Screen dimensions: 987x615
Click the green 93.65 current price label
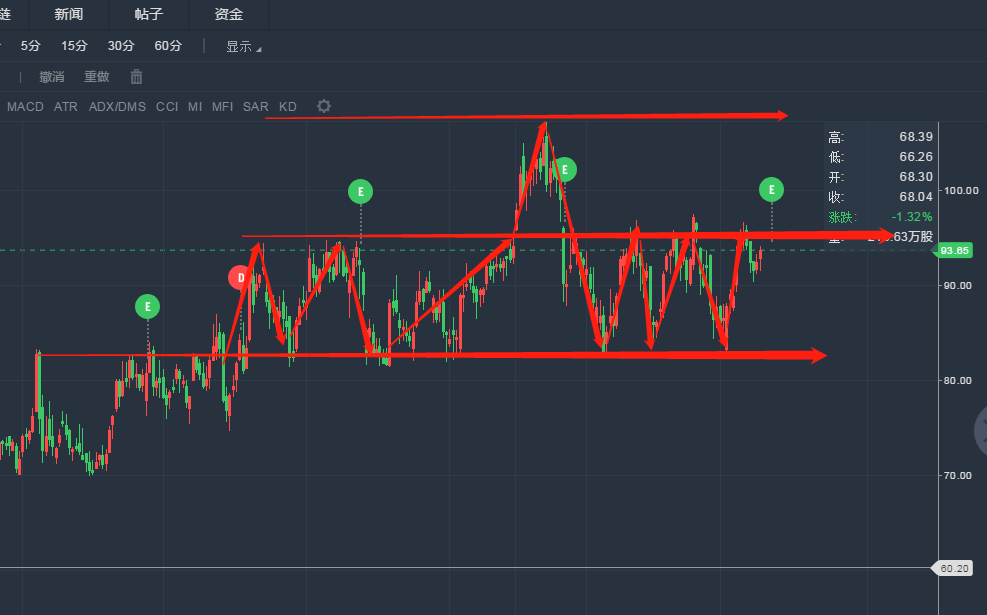[x=955, y=251]
